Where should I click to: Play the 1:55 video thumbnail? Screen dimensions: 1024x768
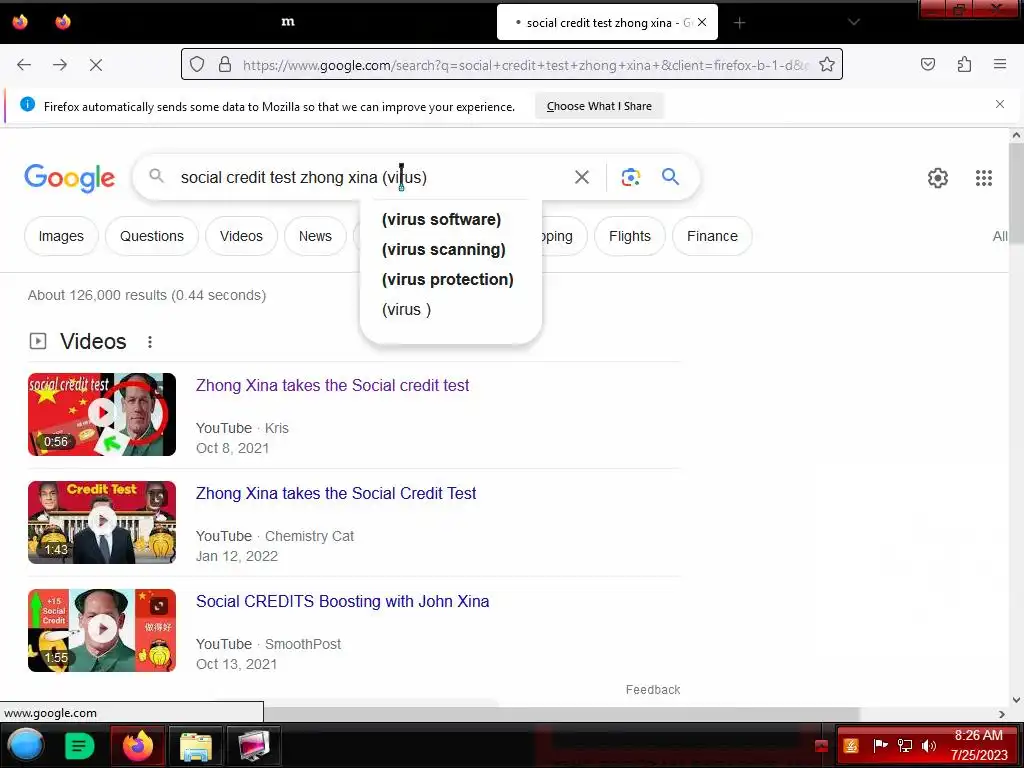(102, 630)
